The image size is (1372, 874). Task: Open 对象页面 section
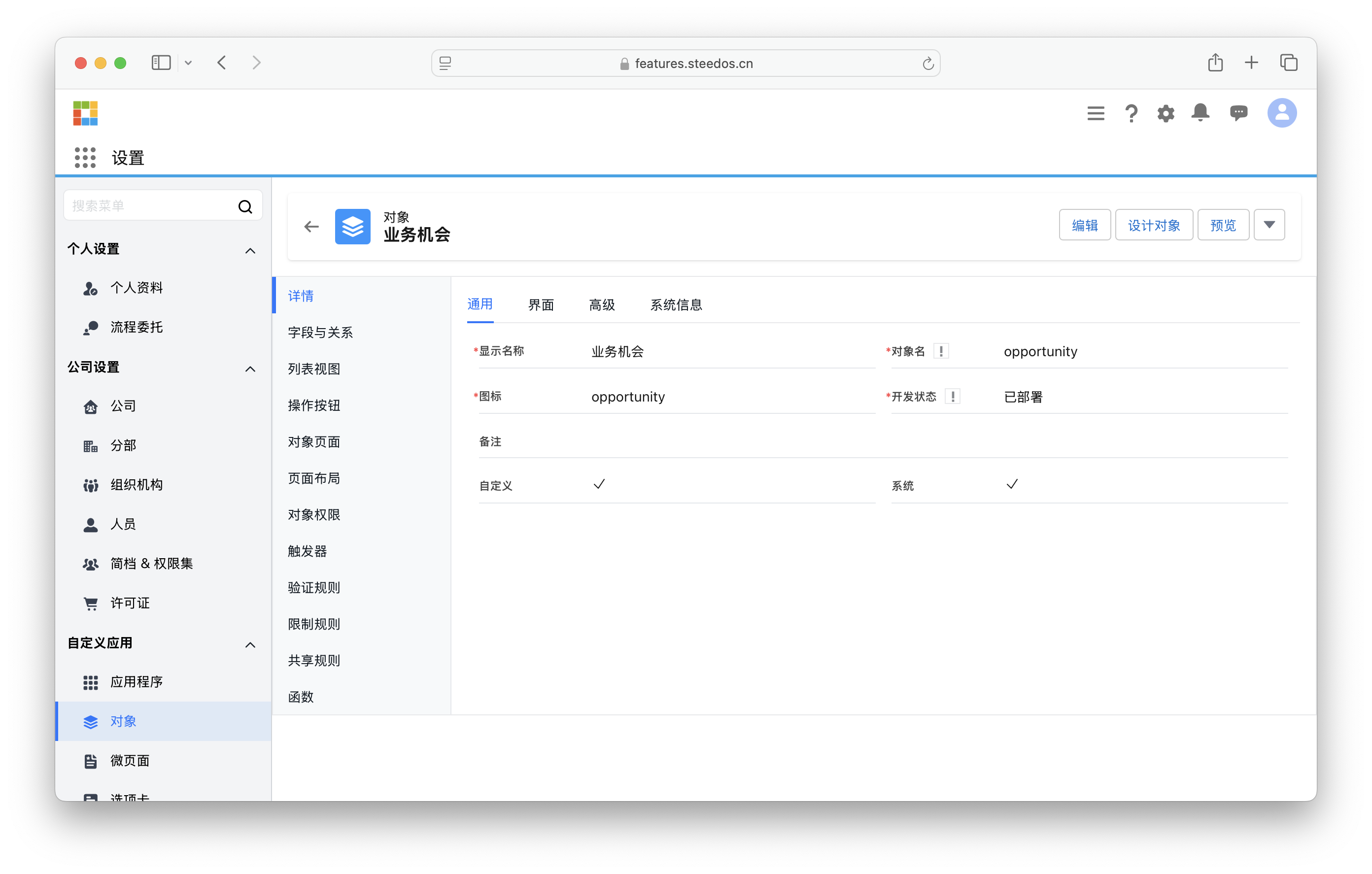pos(362,441)
